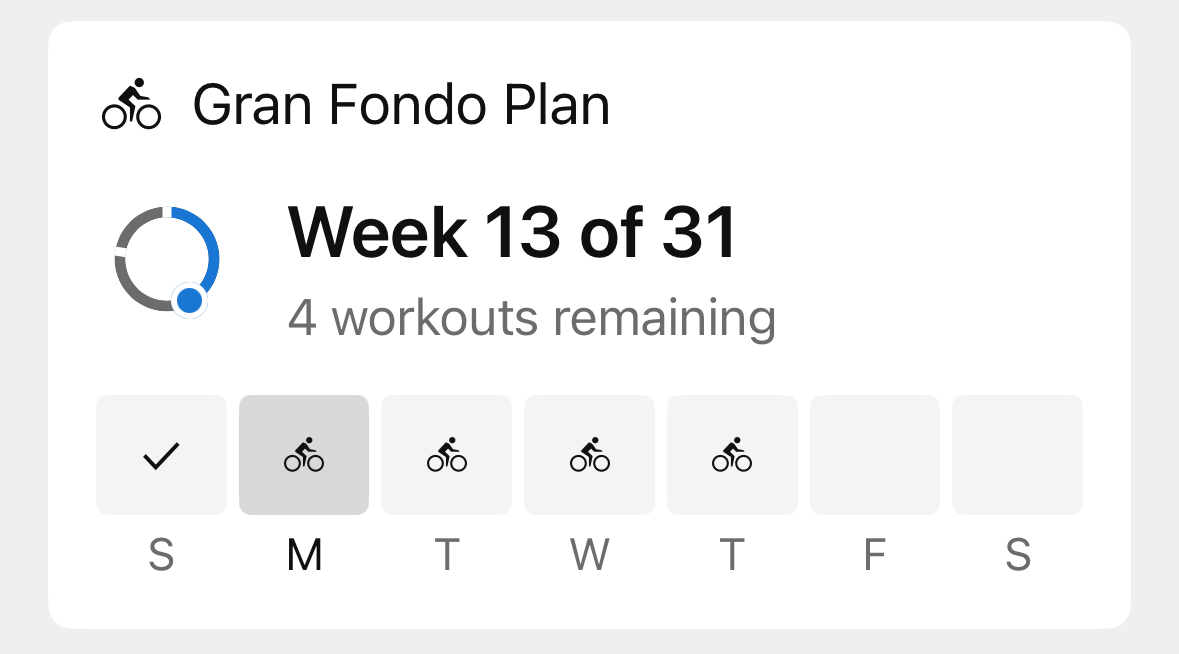Image resolution: width=1179 pixels, height=654 pixels.
Task: Open Tuesday's cycling workout icon
Action: (x=446, y=455)
